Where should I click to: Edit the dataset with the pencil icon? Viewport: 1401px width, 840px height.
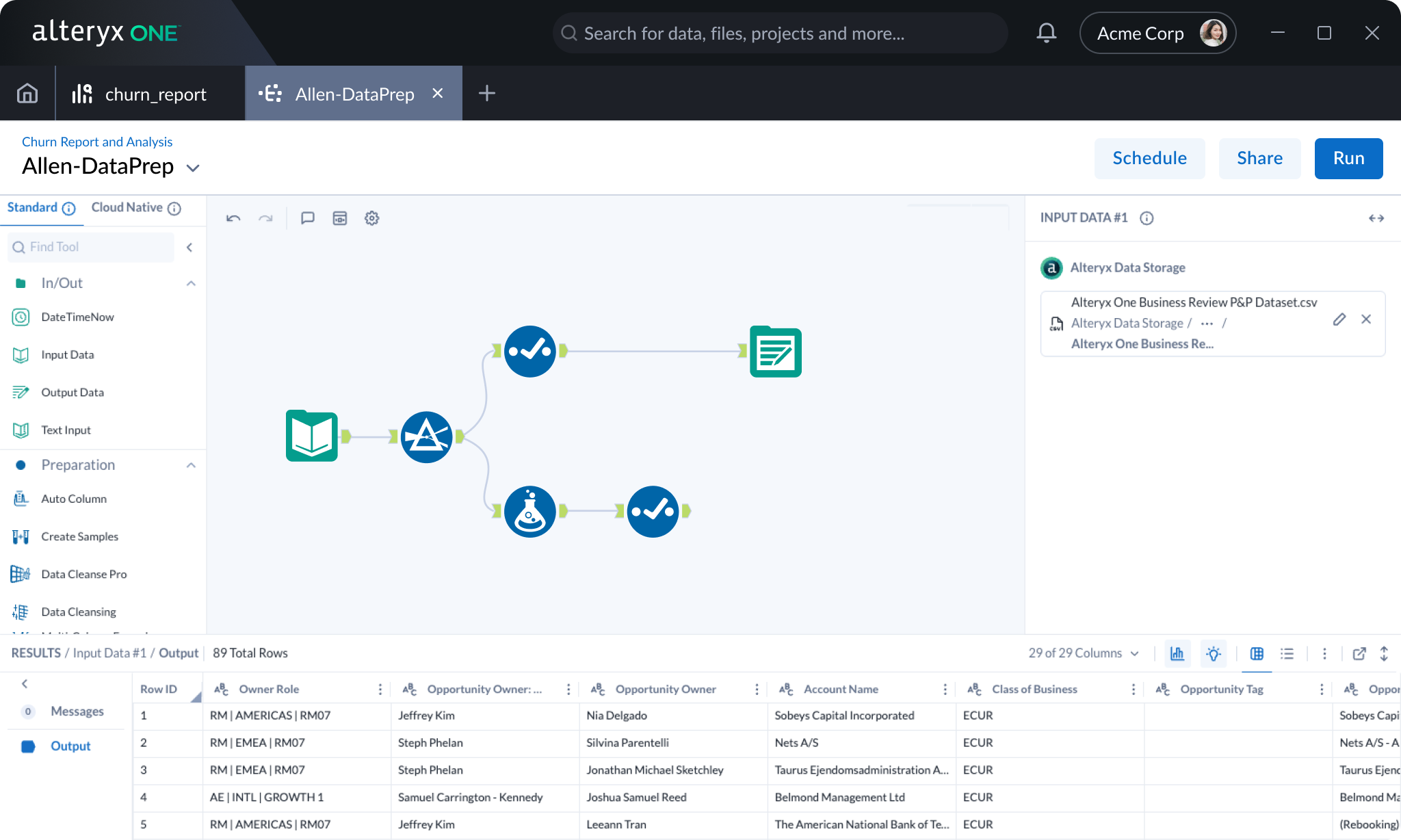tap(1339, 319)
